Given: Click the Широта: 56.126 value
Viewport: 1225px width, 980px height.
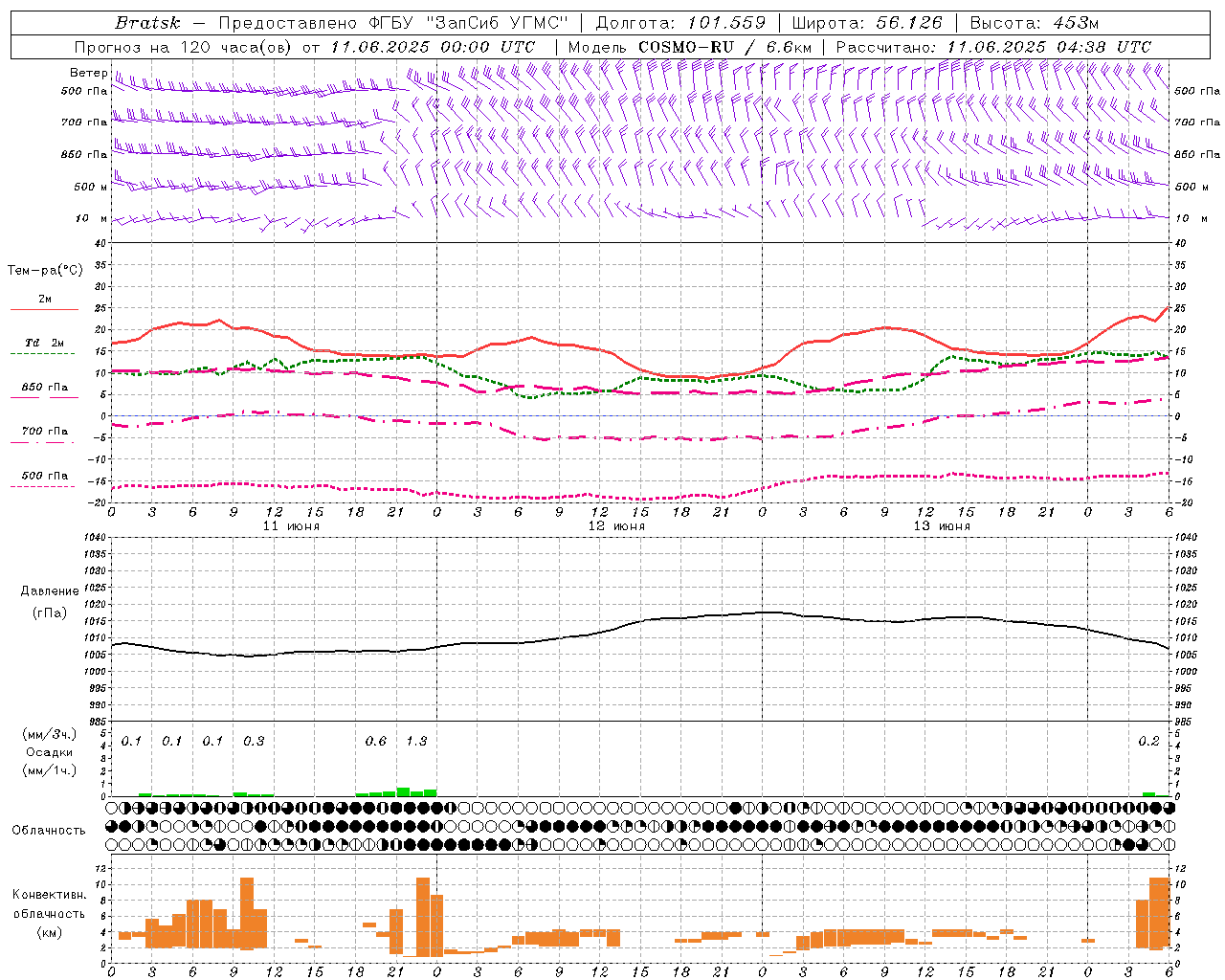Looking at the screenshot, I should pyautogui.click(x=868, y=23).
